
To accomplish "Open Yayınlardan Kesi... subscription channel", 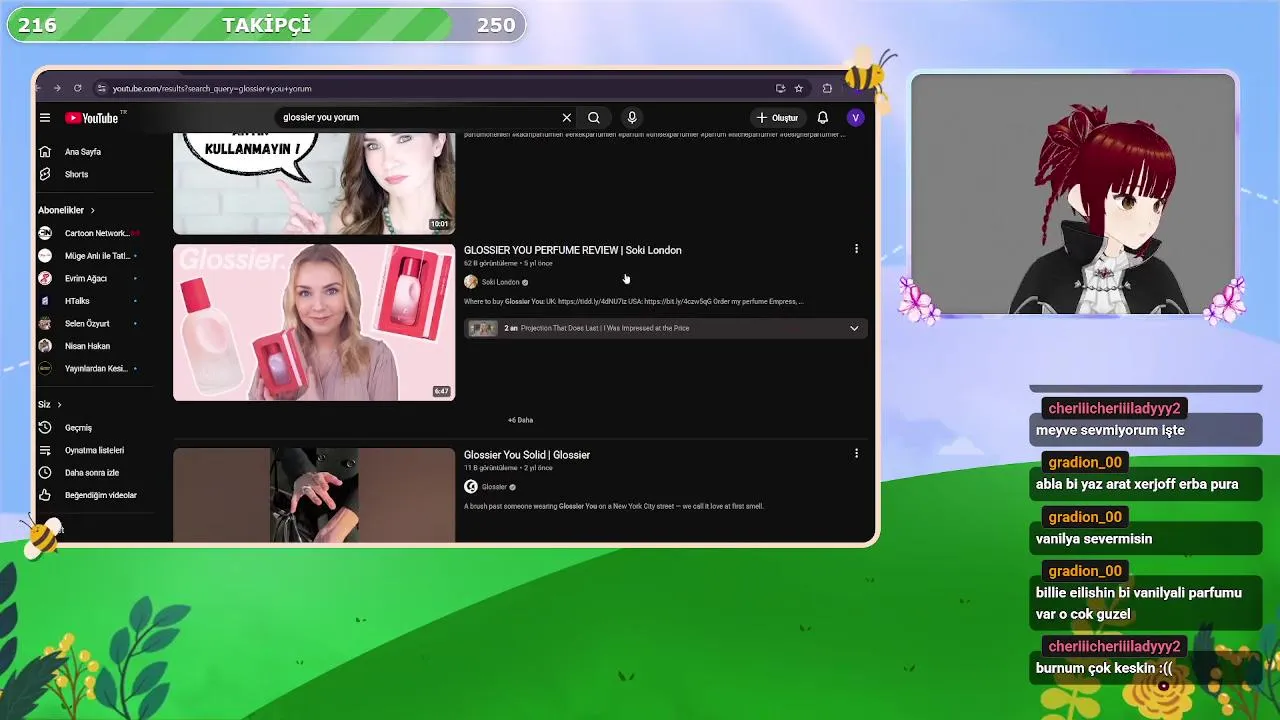I will point(88,369).
